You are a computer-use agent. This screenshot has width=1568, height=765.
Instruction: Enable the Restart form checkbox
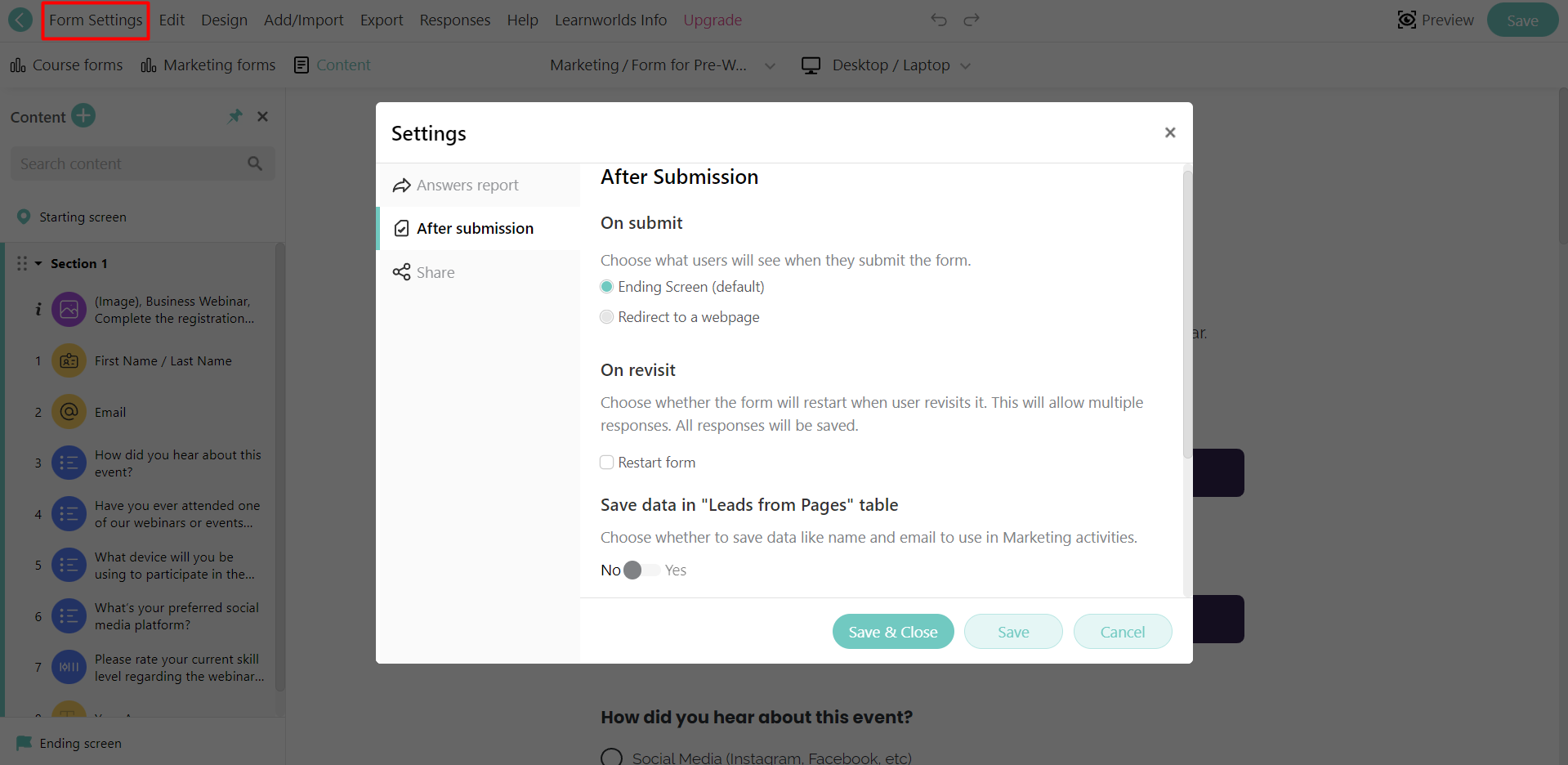click(x=606, y=462)
